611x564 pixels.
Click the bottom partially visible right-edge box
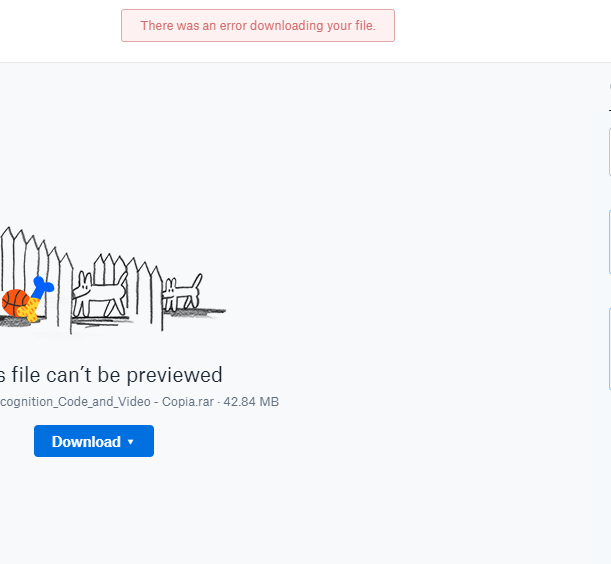[x=609, y=350]
